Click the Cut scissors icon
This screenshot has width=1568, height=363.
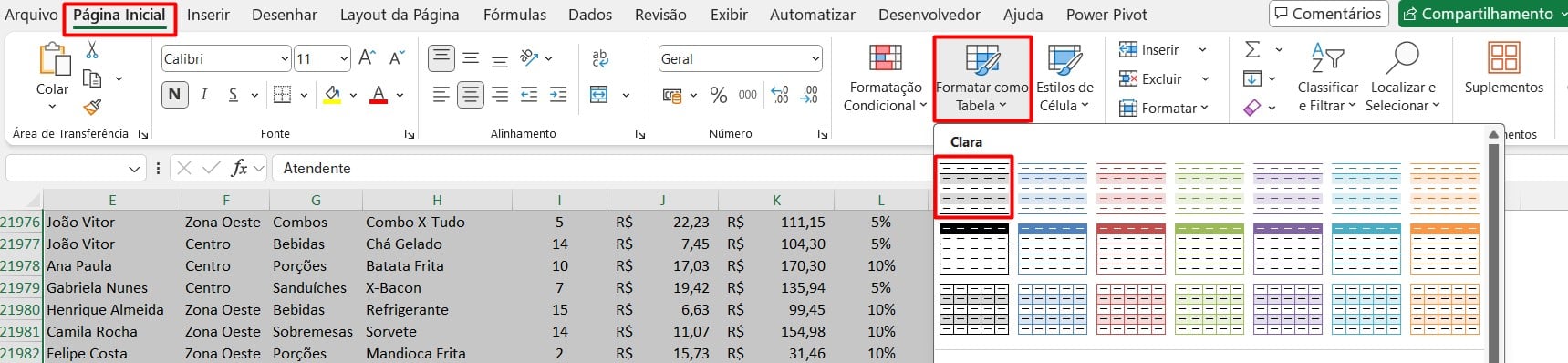(x=92, y=50)
